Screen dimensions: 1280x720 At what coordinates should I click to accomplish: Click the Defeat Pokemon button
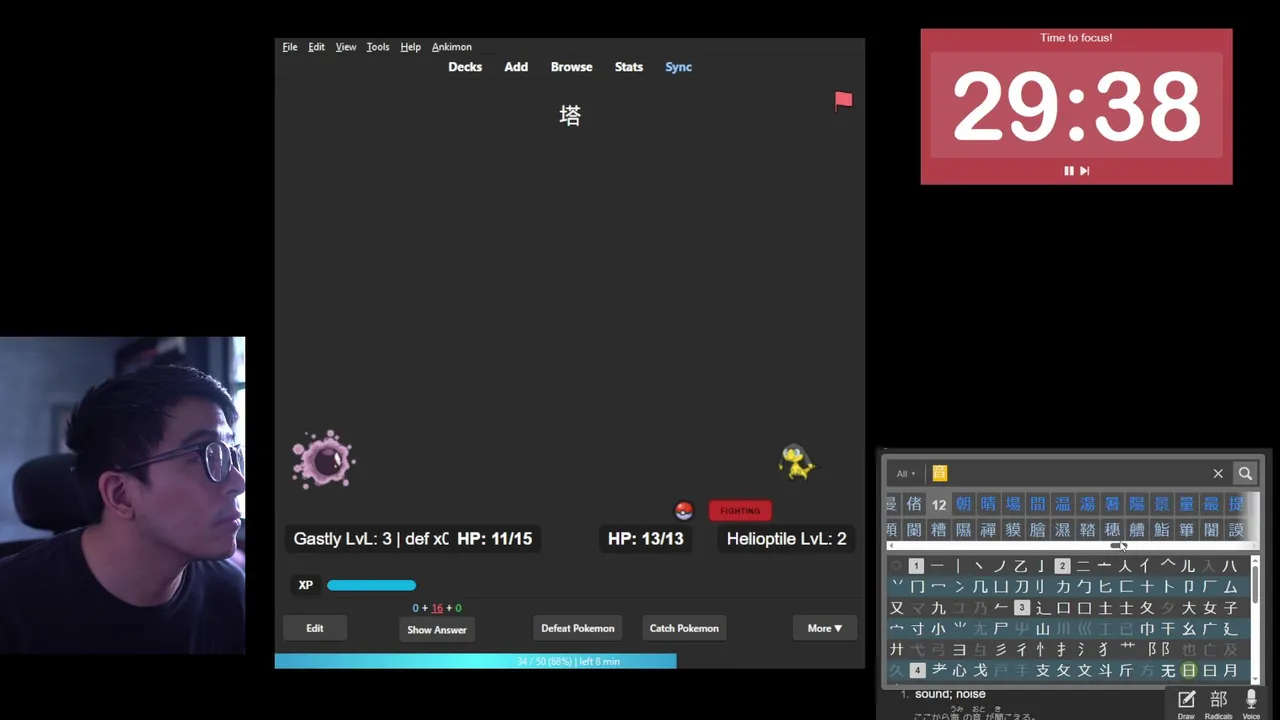pyautogui.click(x=578, y=628)
